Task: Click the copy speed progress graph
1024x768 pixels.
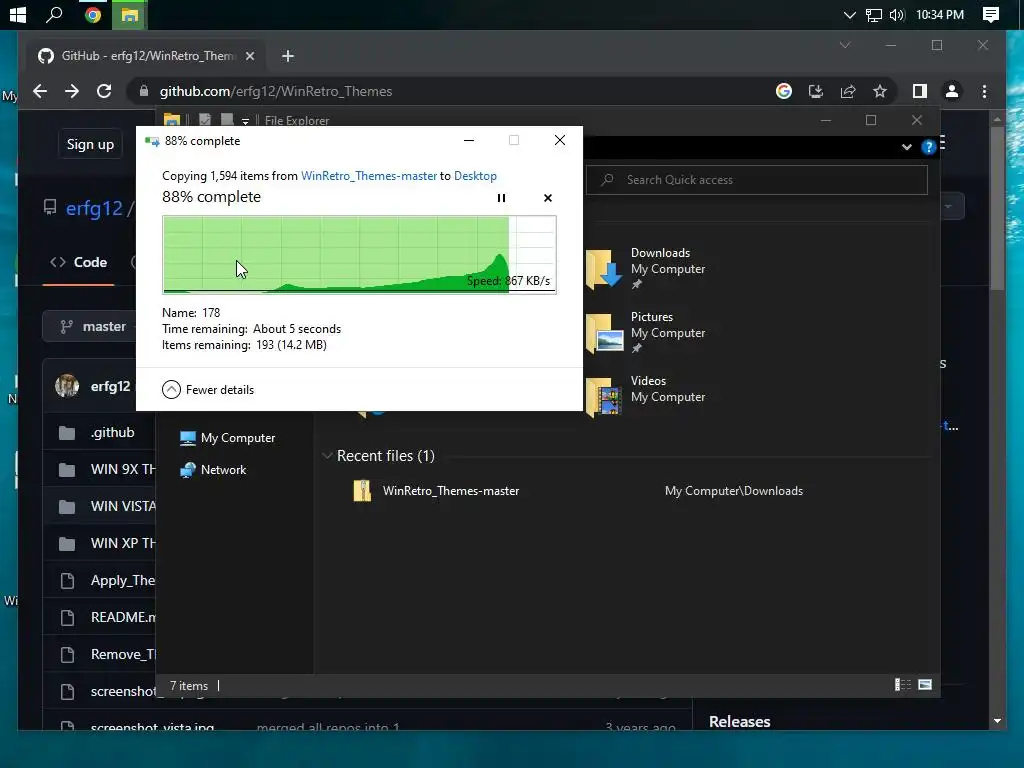Action: coord(359,255)
